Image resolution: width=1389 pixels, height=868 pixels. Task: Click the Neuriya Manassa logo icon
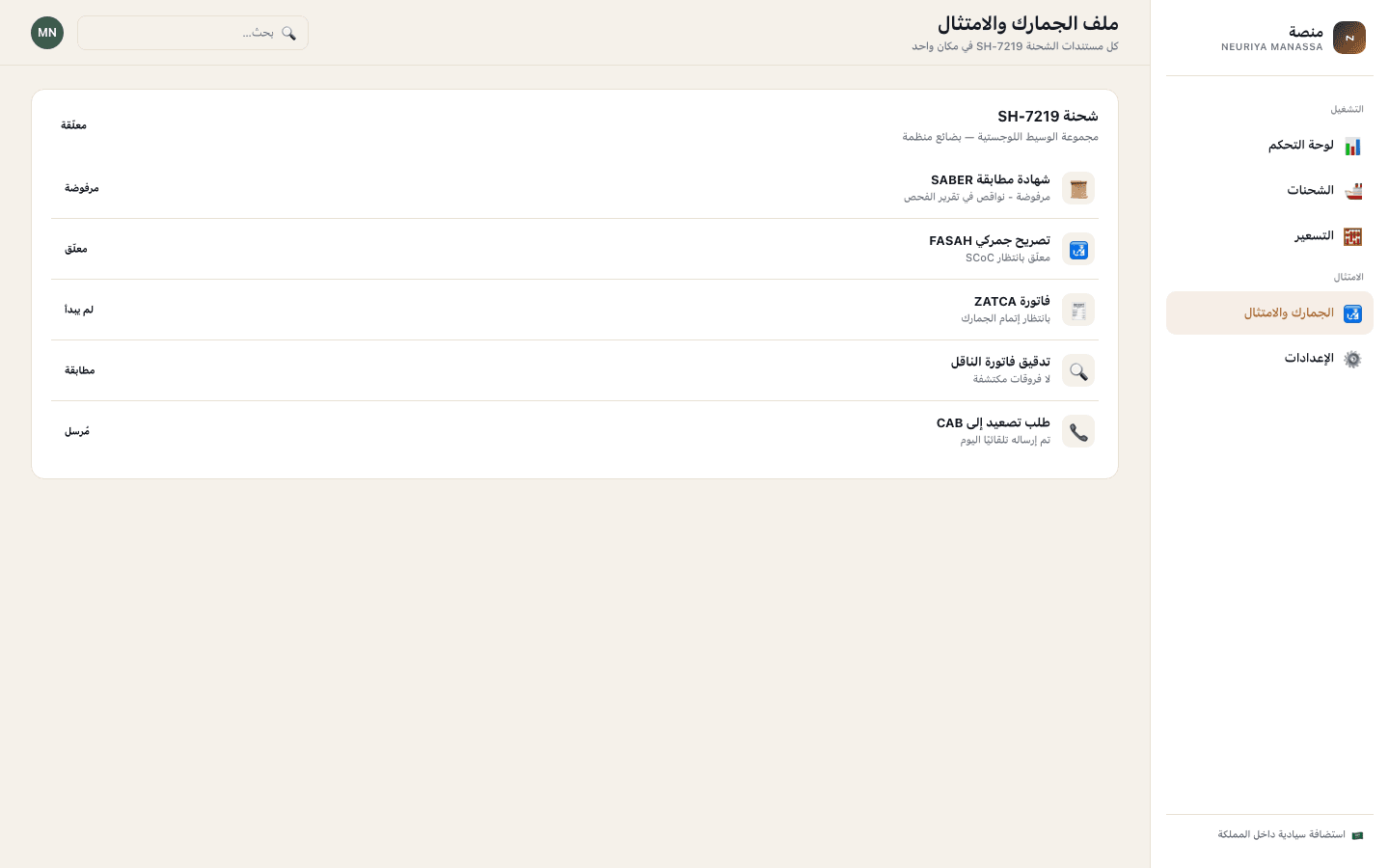(x=1348, y=38)
